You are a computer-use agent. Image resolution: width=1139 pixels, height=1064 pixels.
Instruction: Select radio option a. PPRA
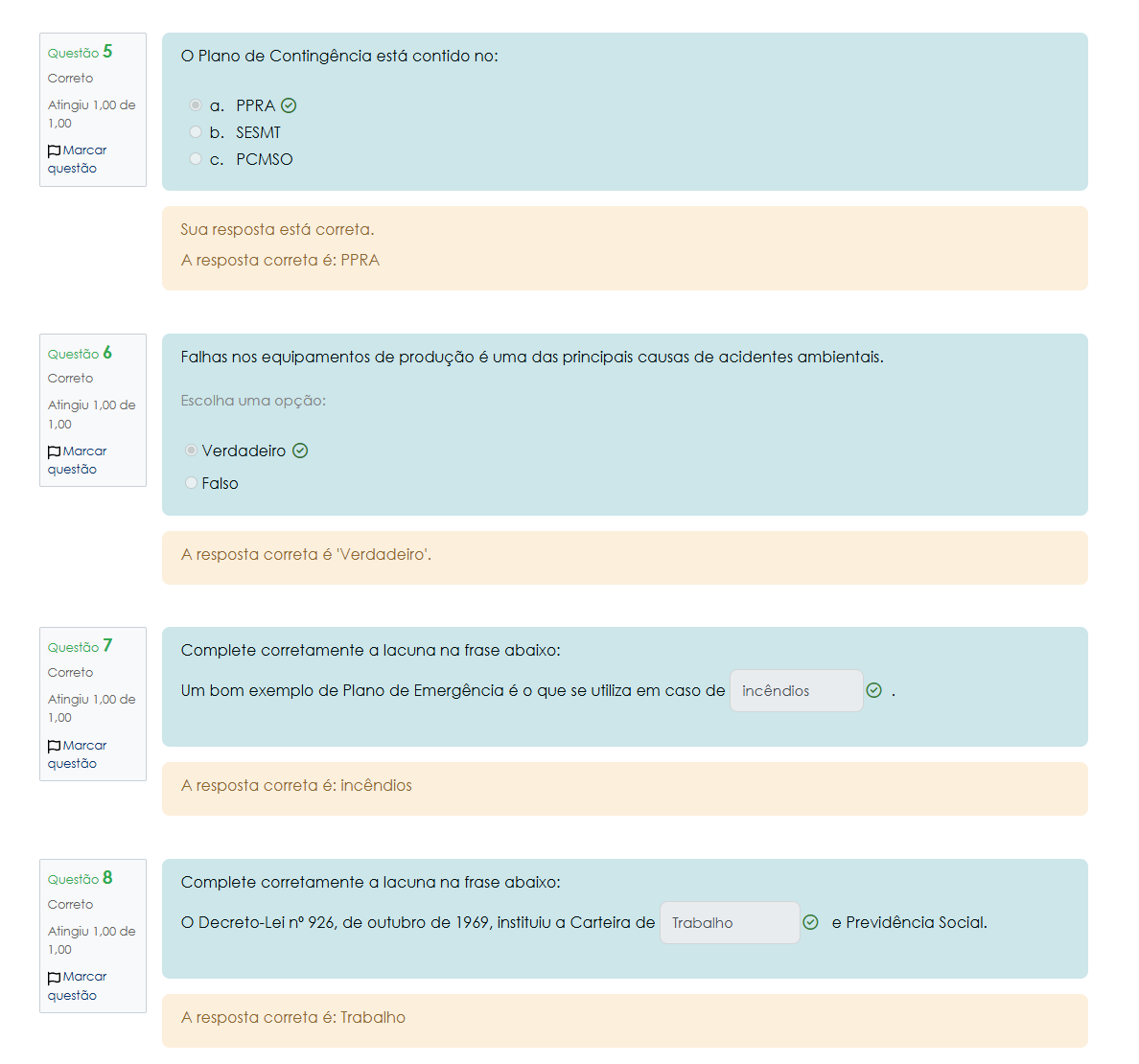tap(196, 105)
